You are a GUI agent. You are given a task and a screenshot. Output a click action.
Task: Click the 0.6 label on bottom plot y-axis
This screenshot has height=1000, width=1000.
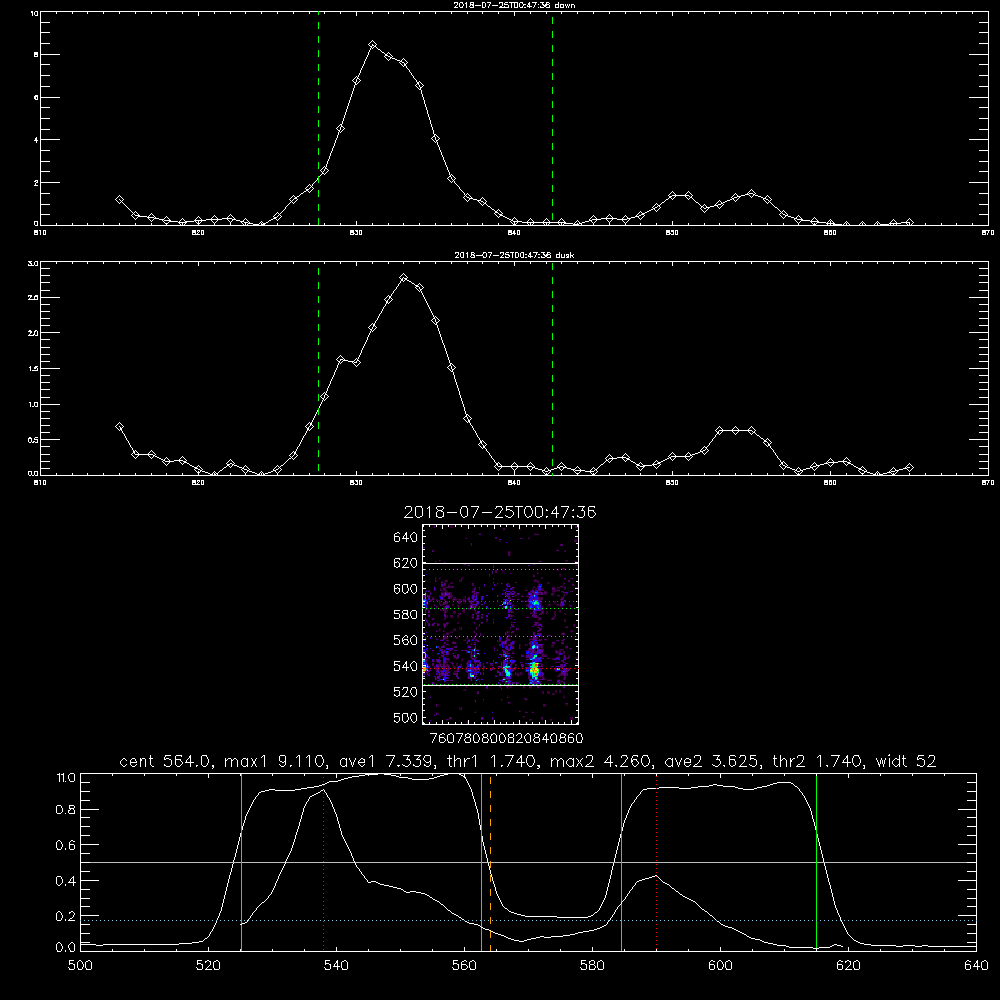pyautogui.click(x=66, y=845)
